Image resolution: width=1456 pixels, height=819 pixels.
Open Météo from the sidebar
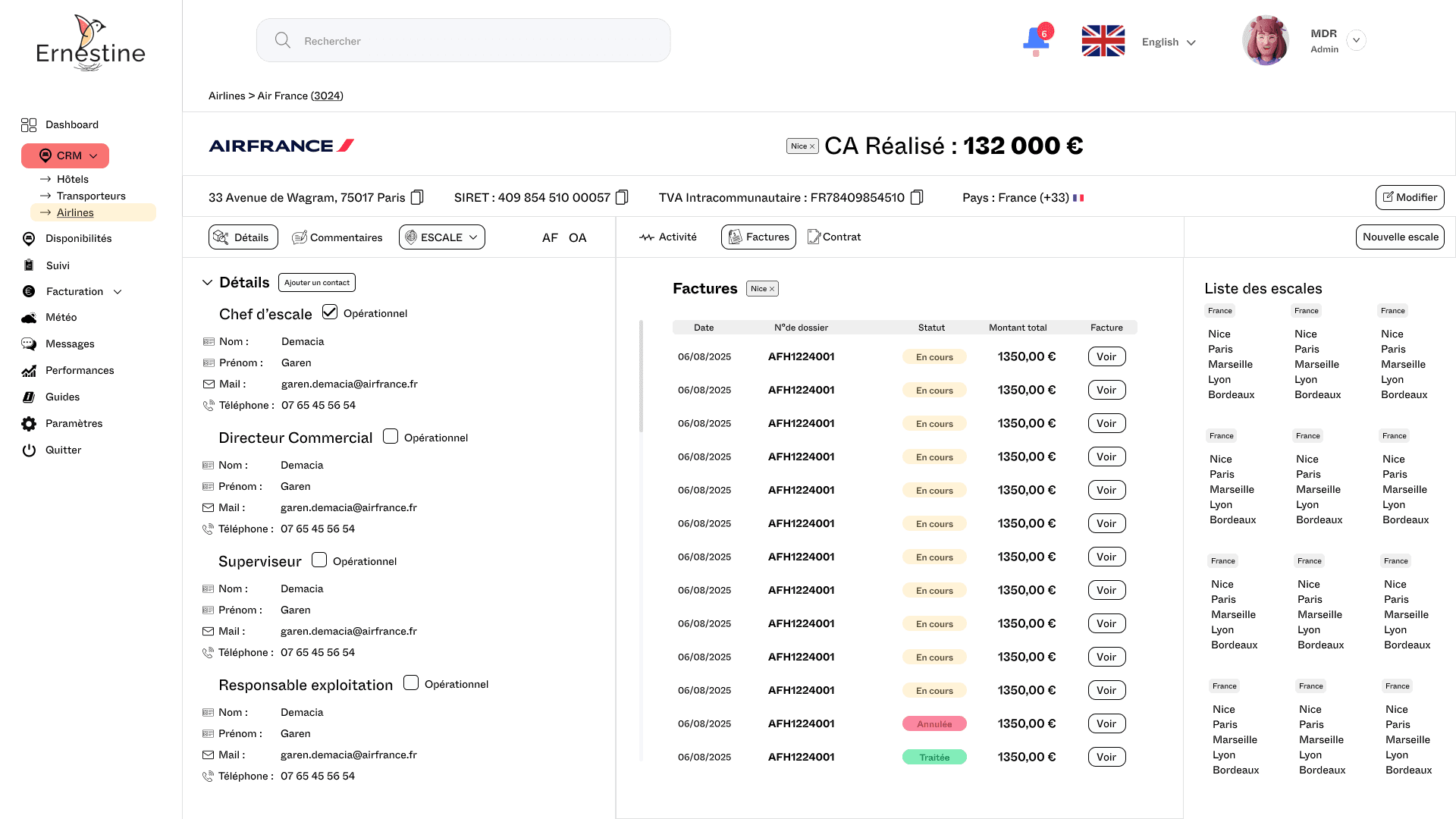coord(61,317)
